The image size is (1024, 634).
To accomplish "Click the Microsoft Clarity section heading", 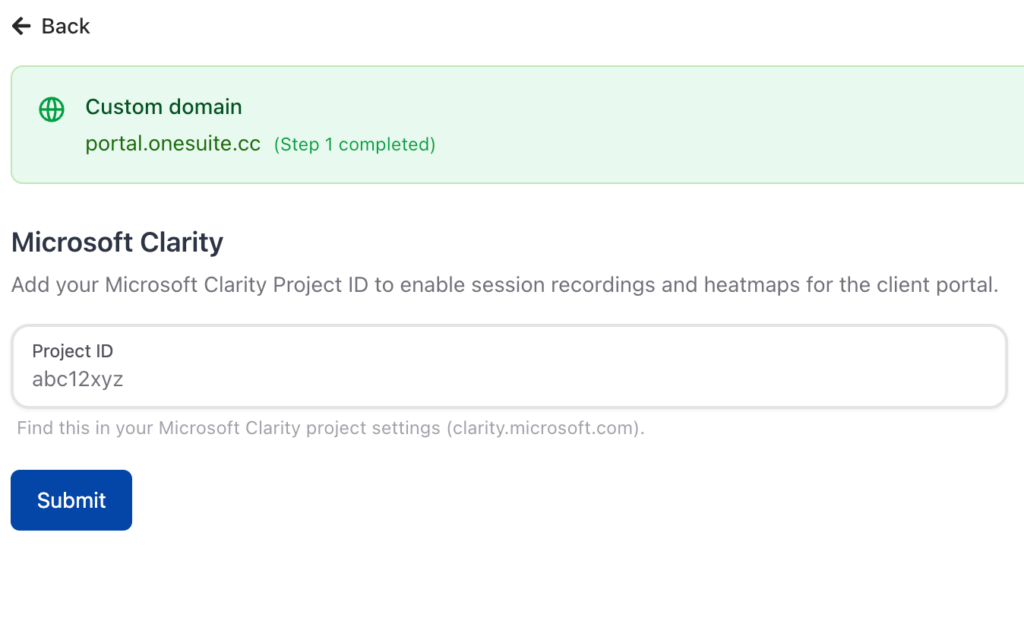I will click(117, 242).
